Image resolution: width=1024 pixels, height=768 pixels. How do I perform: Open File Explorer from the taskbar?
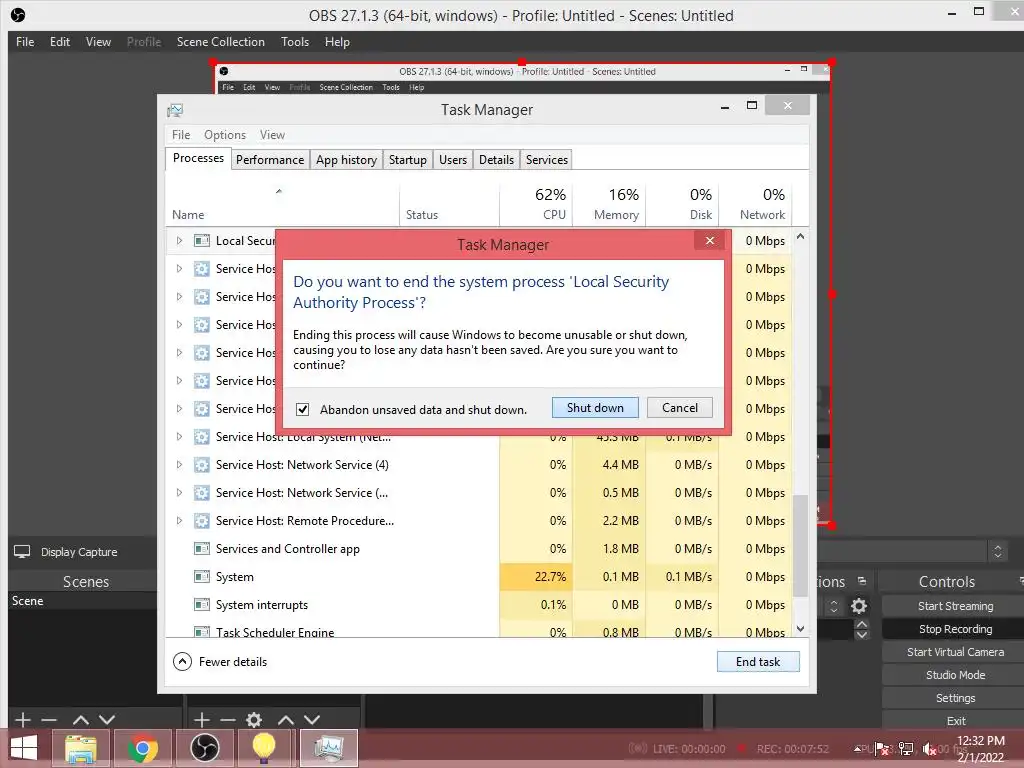[81, 748]
